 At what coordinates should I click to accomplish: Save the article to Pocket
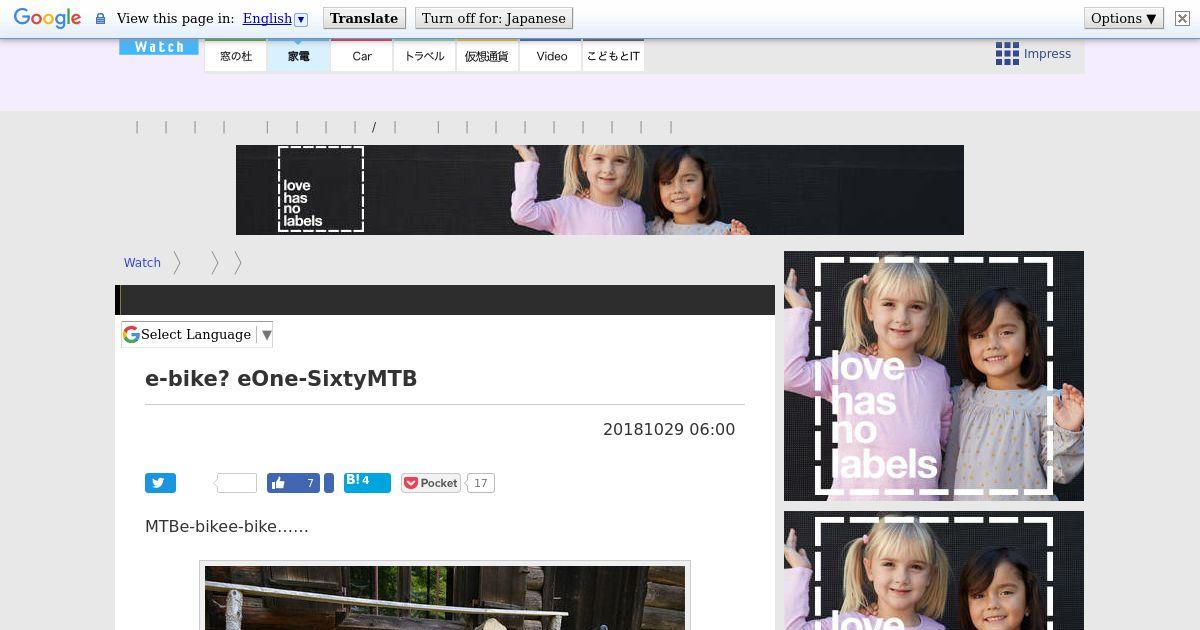[x=431, y=483]
